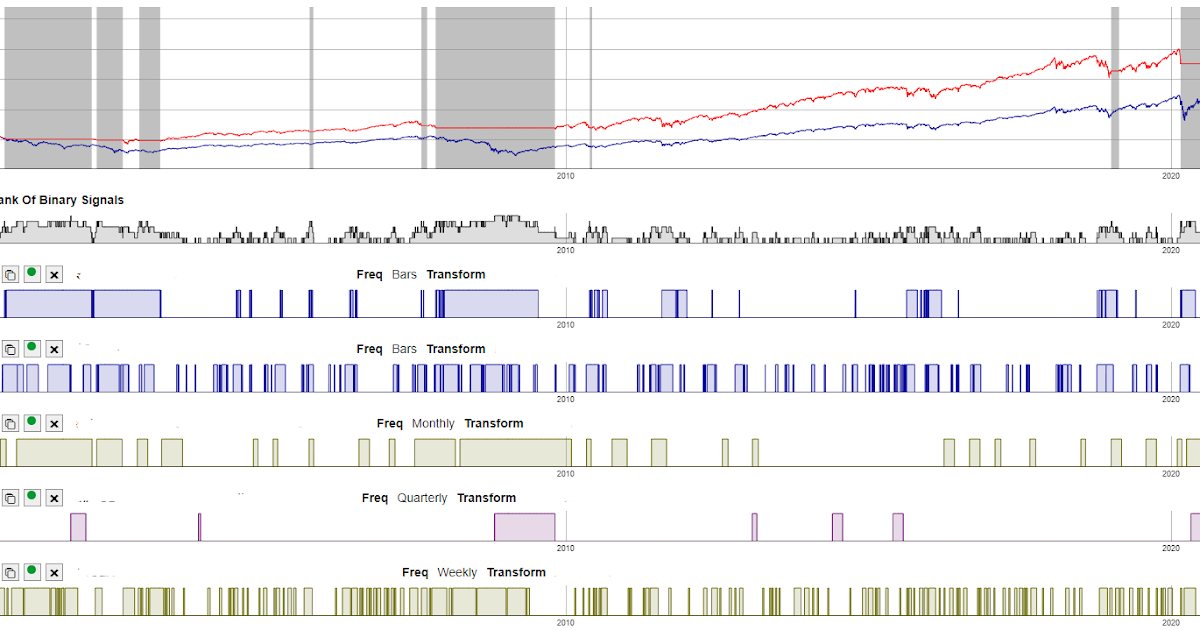The image size is (1200, 630).
Task: Remove the second Bars signal panel
Action: tap(54, 348)
